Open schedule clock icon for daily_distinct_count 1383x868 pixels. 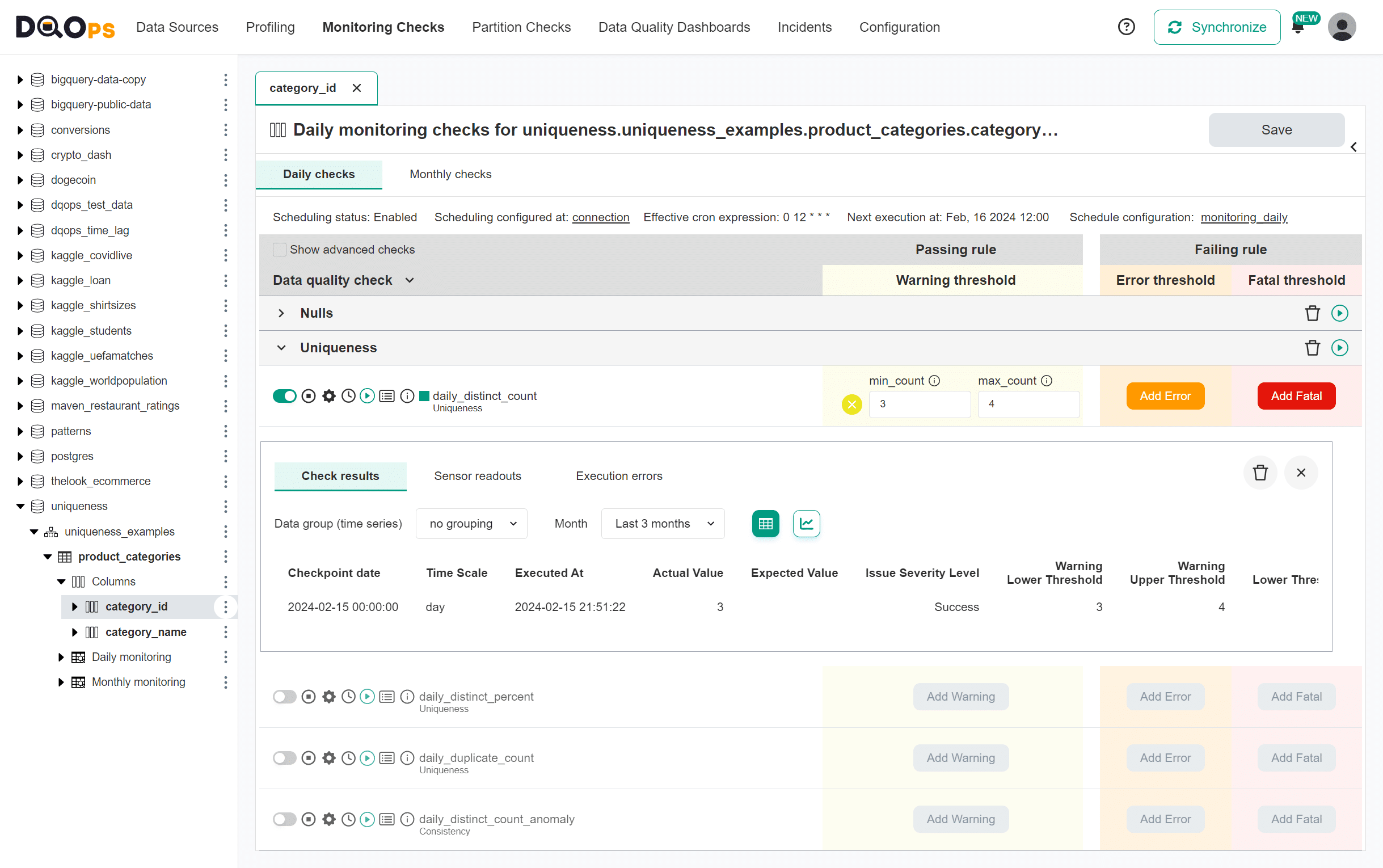point(348,395)
